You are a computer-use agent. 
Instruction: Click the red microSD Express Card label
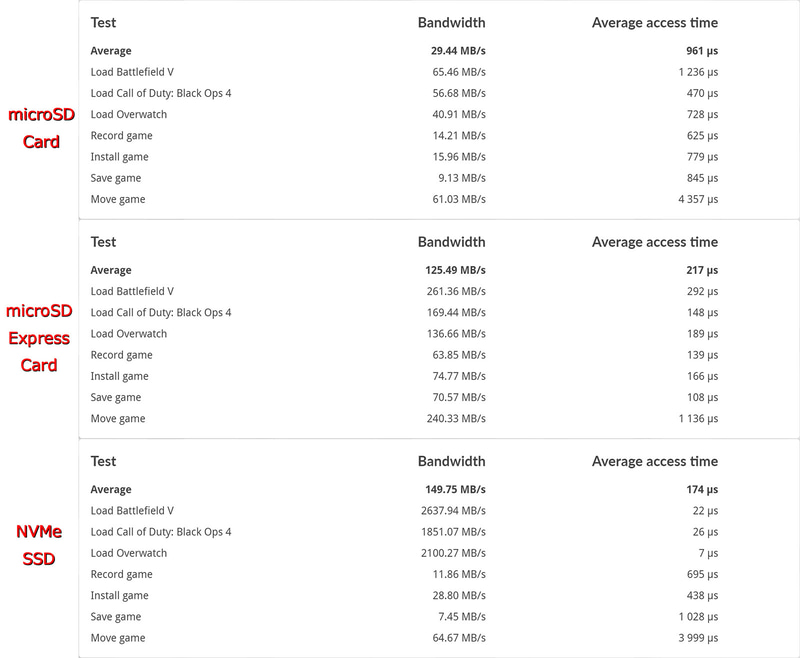point(40,338)
